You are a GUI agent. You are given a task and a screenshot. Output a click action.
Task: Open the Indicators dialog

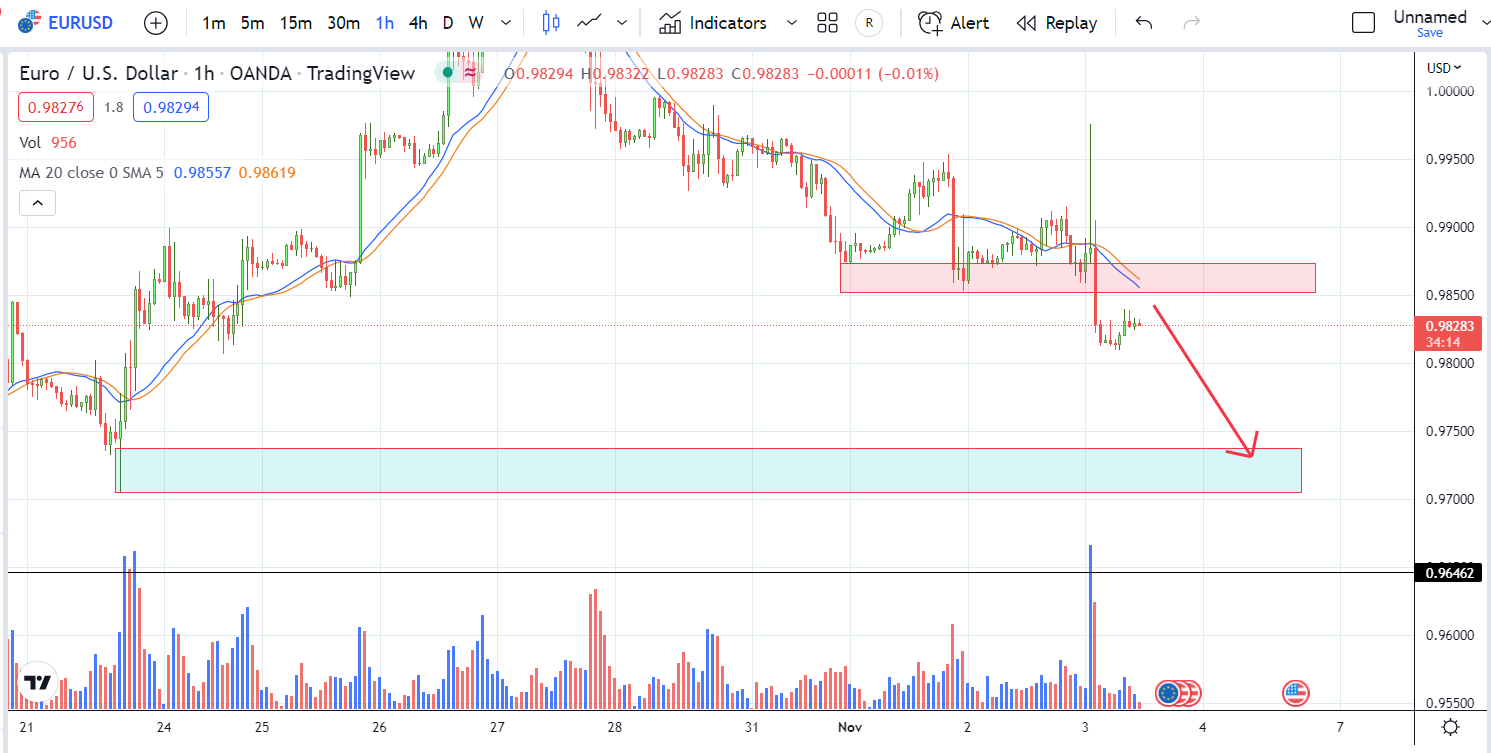(714, 22)
